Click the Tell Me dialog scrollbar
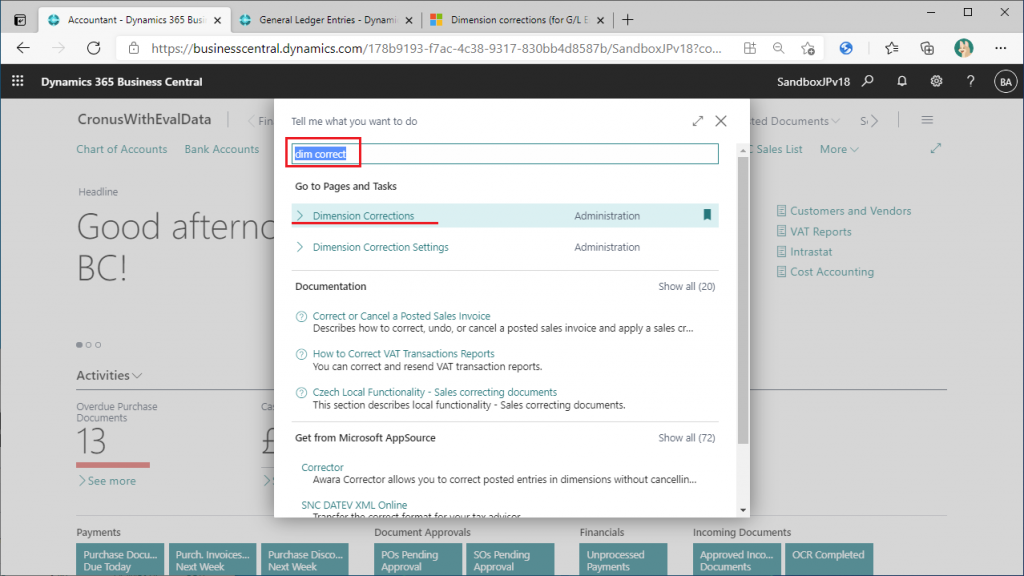 (x=743, y=300)
